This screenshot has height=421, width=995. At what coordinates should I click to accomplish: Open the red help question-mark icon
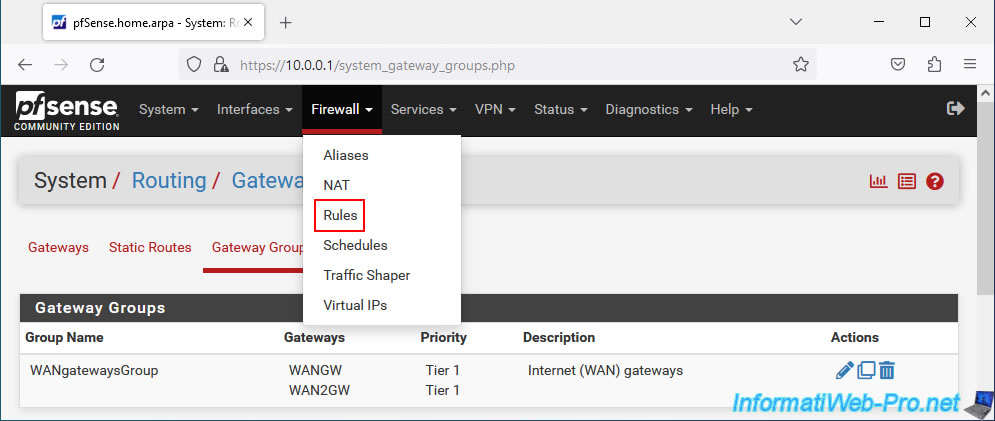(x=935, y=182)
